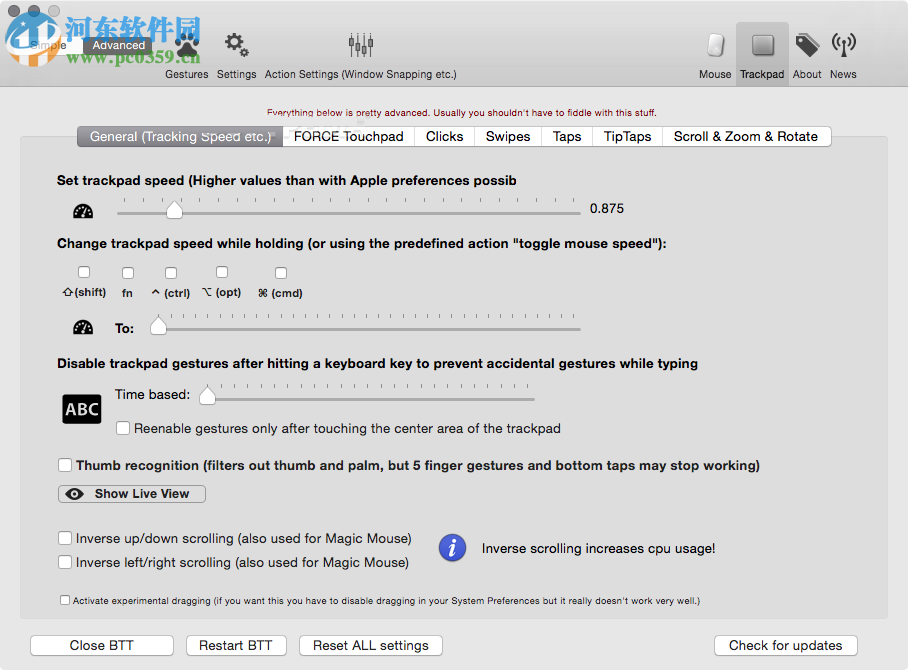The height and width of the screenshot is (670, 908).
Task: Click the trackpad speed slider handle
Action: 175,210
